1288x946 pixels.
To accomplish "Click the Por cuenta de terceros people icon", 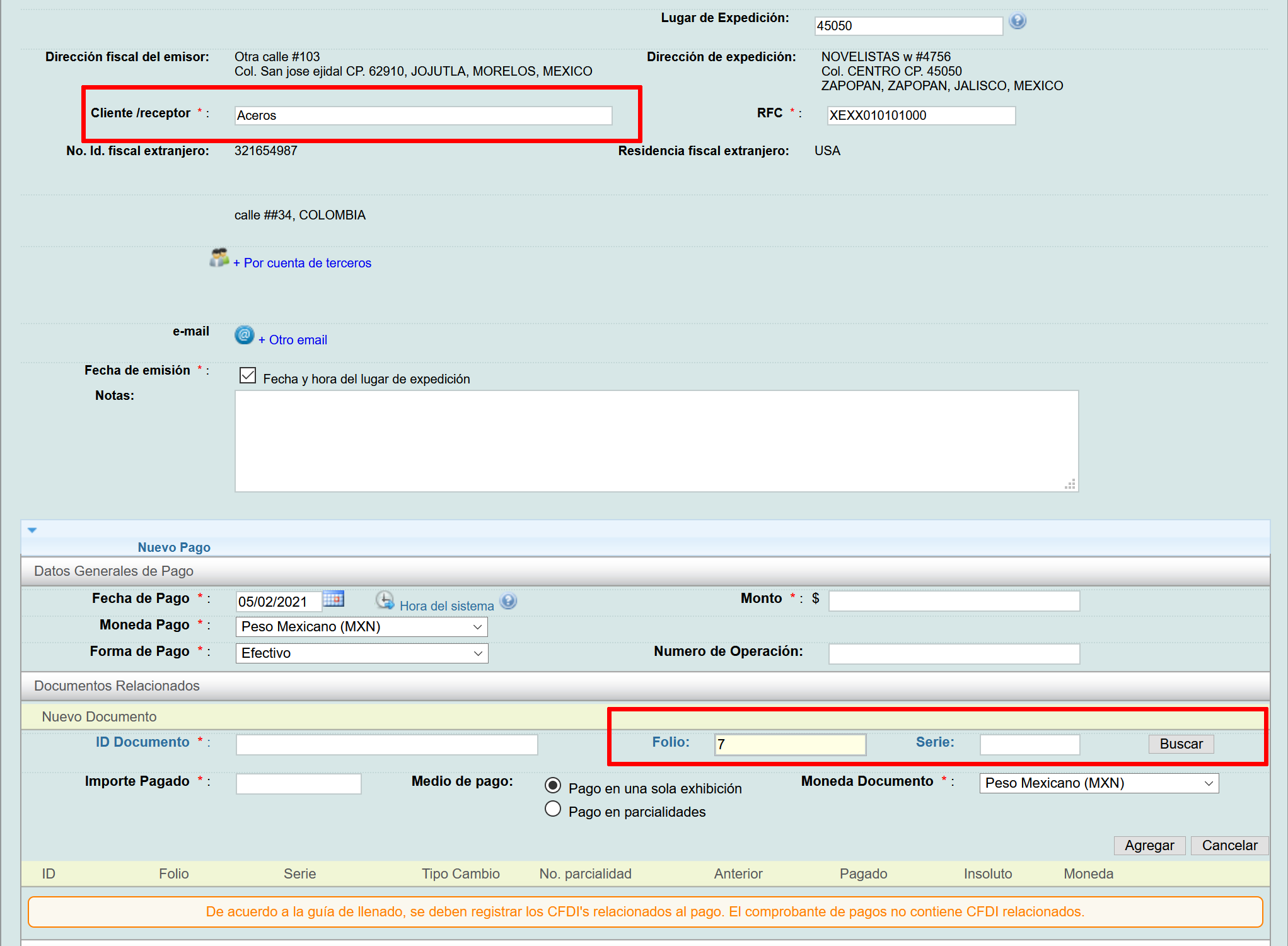I will point(219,258).
